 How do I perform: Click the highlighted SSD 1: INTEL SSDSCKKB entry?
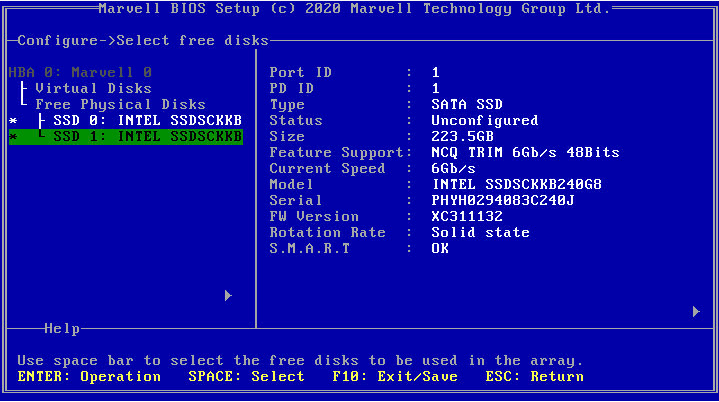147,137
